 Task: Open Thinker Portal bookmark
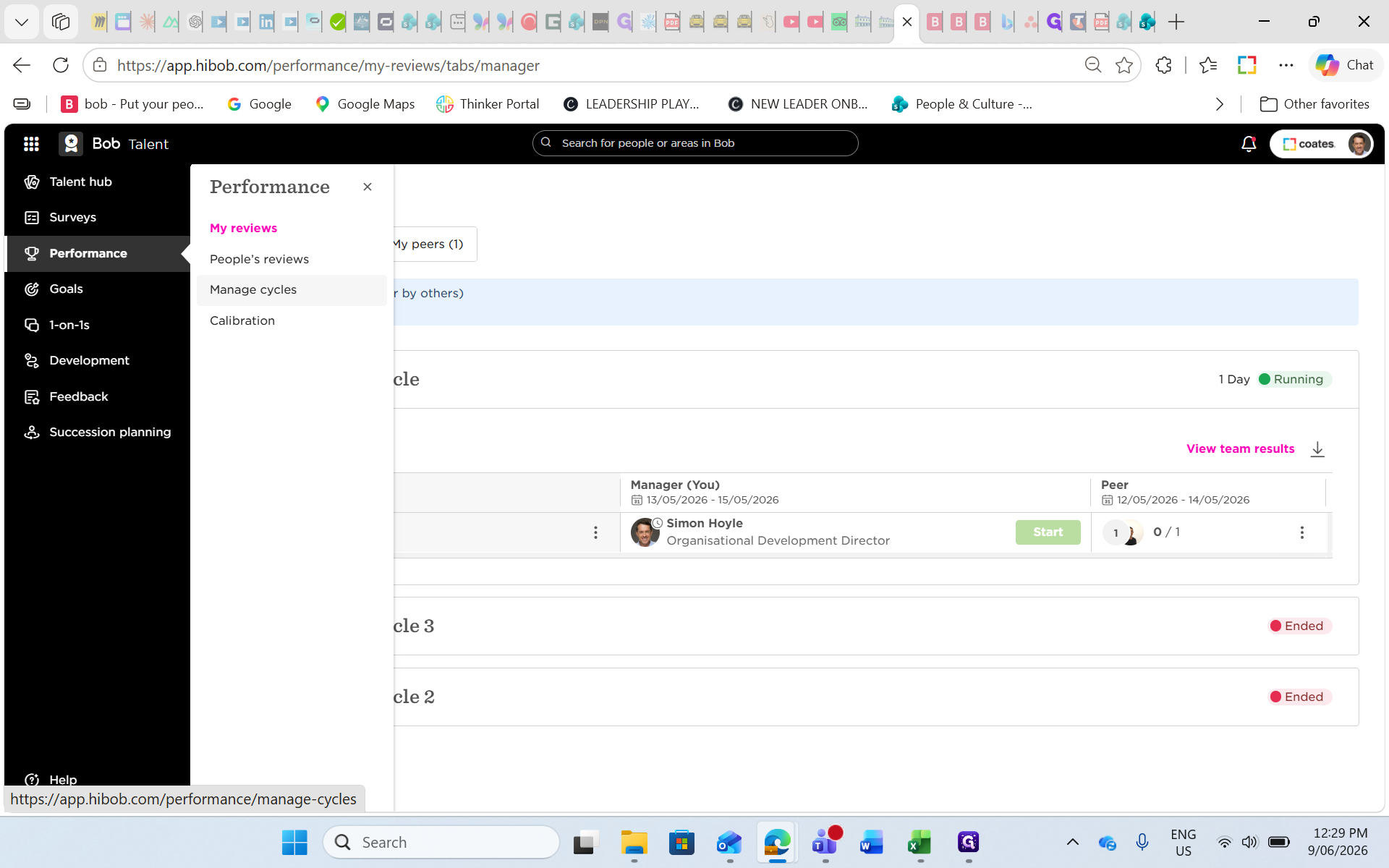pyautogui.click(x=488, y=104)
